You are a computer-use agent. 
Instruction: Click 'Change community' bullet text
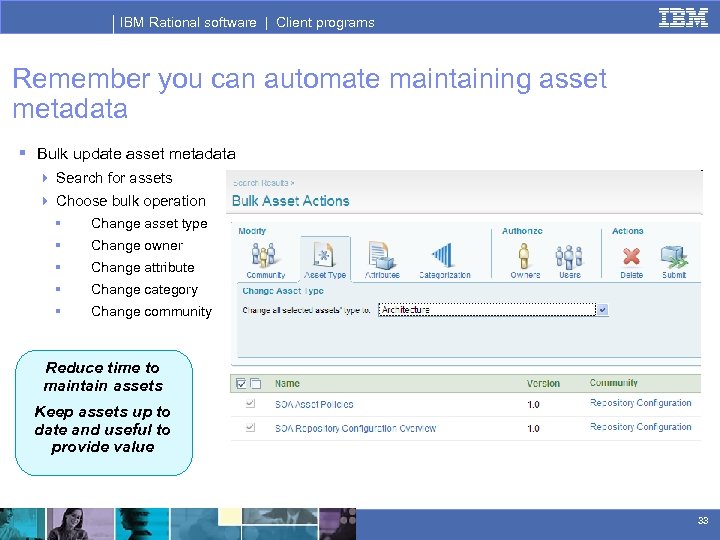click(x=152, y=311)
